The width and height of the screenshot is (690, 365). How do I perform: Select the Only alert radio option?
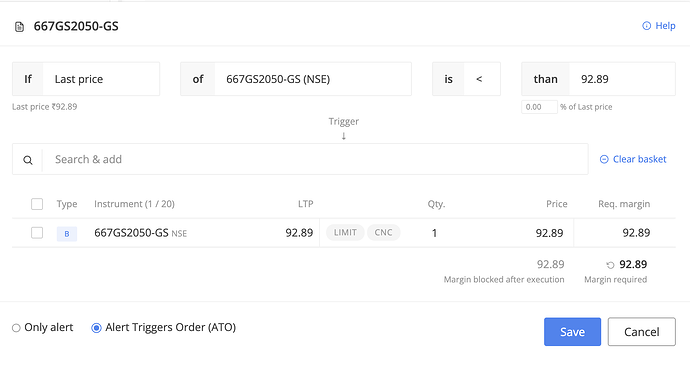click(x=16, y=328)
